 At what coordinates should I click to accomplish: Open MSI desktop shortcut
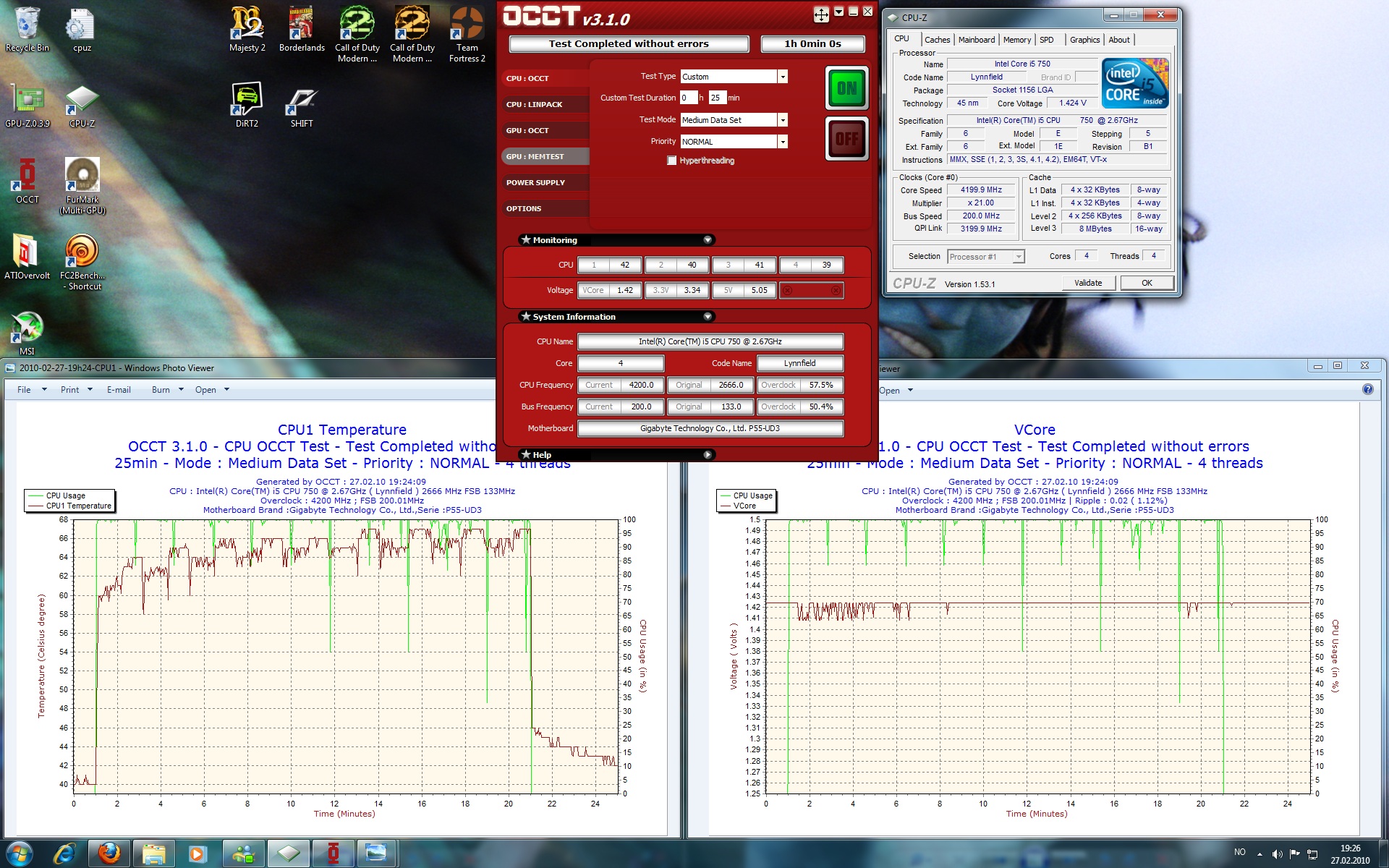tap(27, 333)
